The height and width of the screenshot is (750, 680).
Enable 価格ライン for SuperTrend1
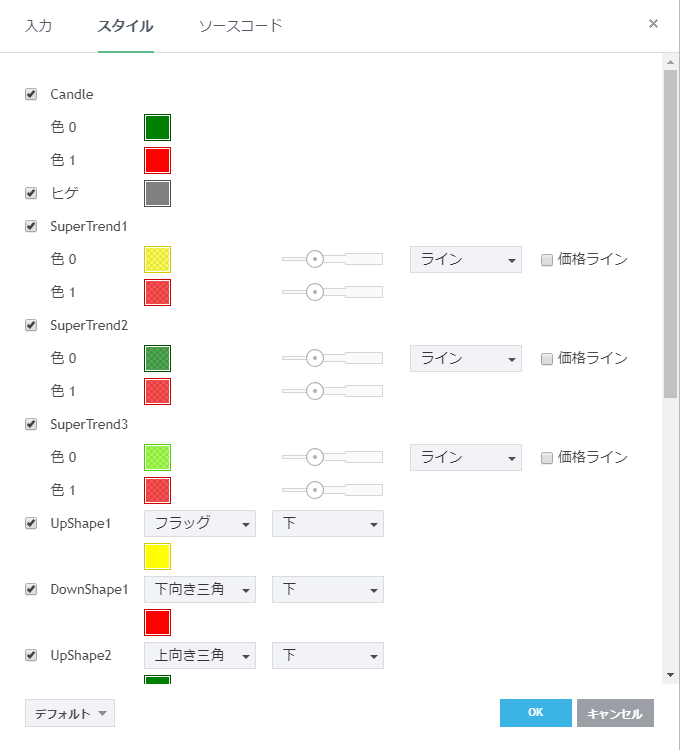[x=547, y=260]
